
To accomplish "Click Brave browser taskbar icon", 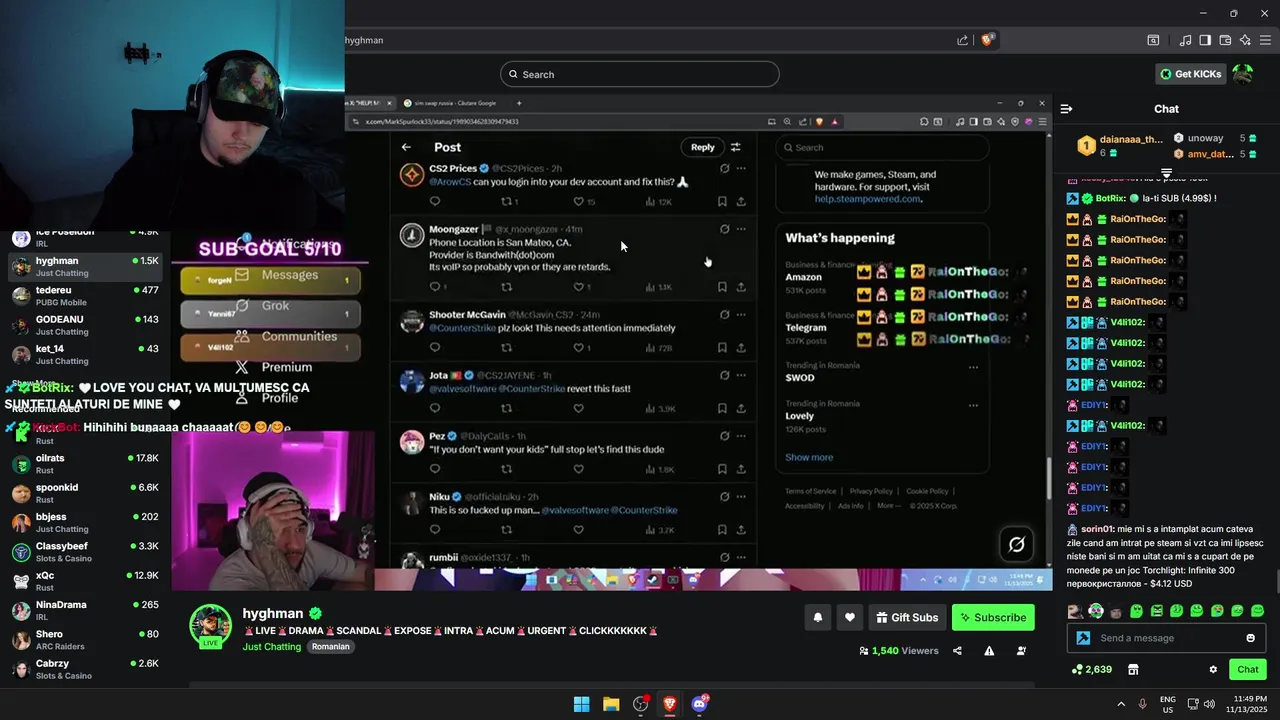I will (x=670, y=704).
